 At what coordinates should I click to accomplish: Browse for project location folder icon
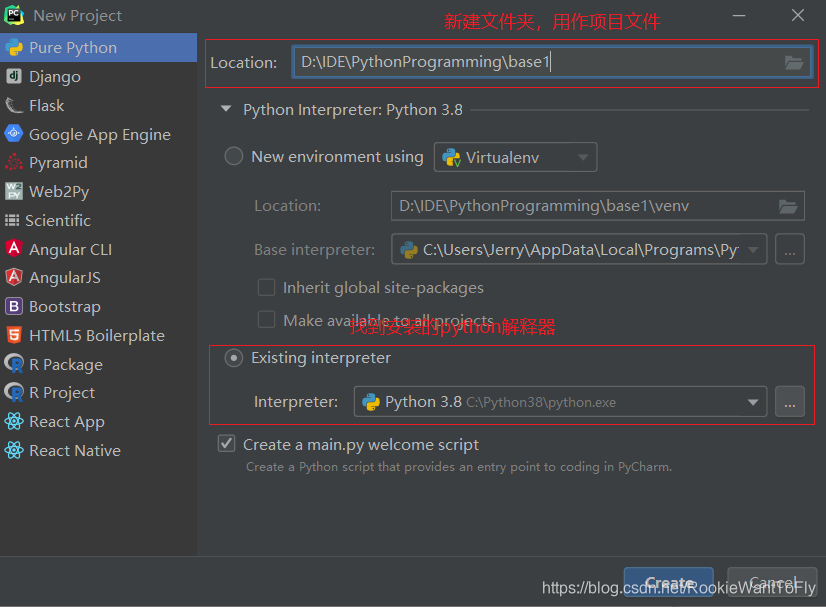(x=794, y=63)
